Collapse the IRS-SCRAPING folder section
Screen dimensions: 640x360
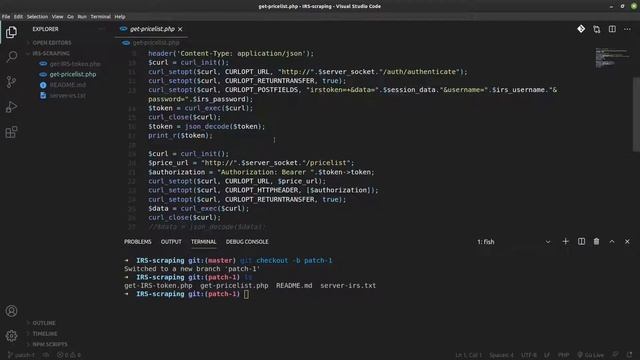click(x=51, y=53)
